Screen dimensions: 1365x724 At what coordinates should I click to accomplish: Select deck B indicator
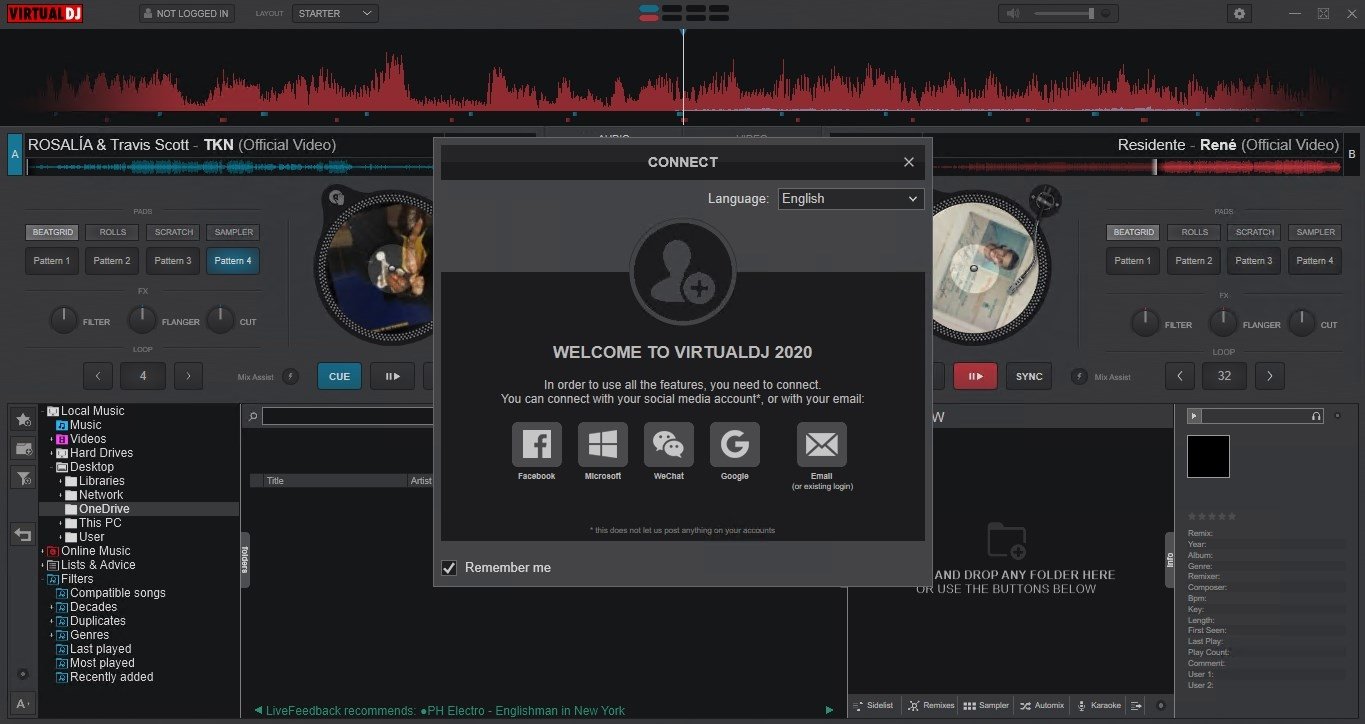(1352, 154)
